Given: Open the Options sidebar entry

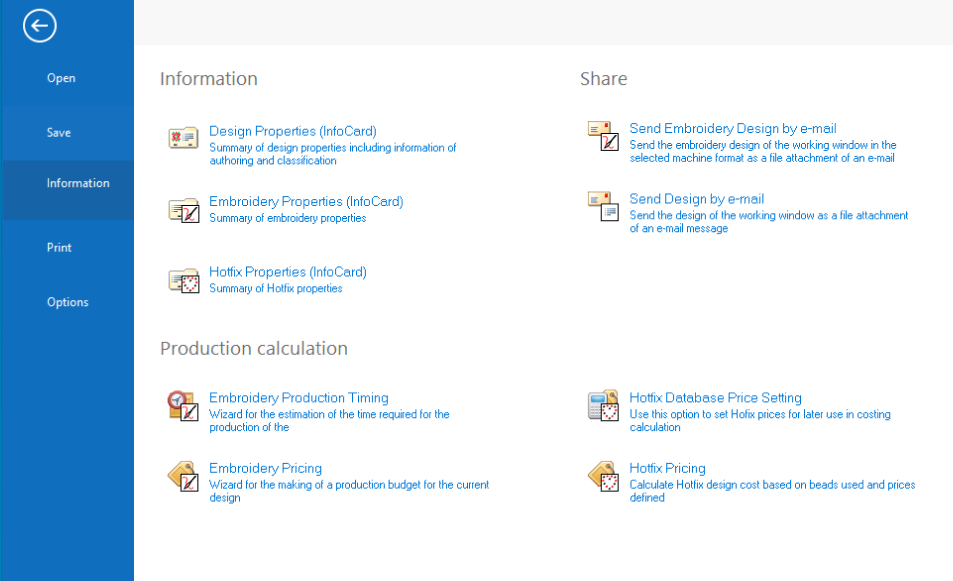Looking at the screenshot, I should (68, 302).
